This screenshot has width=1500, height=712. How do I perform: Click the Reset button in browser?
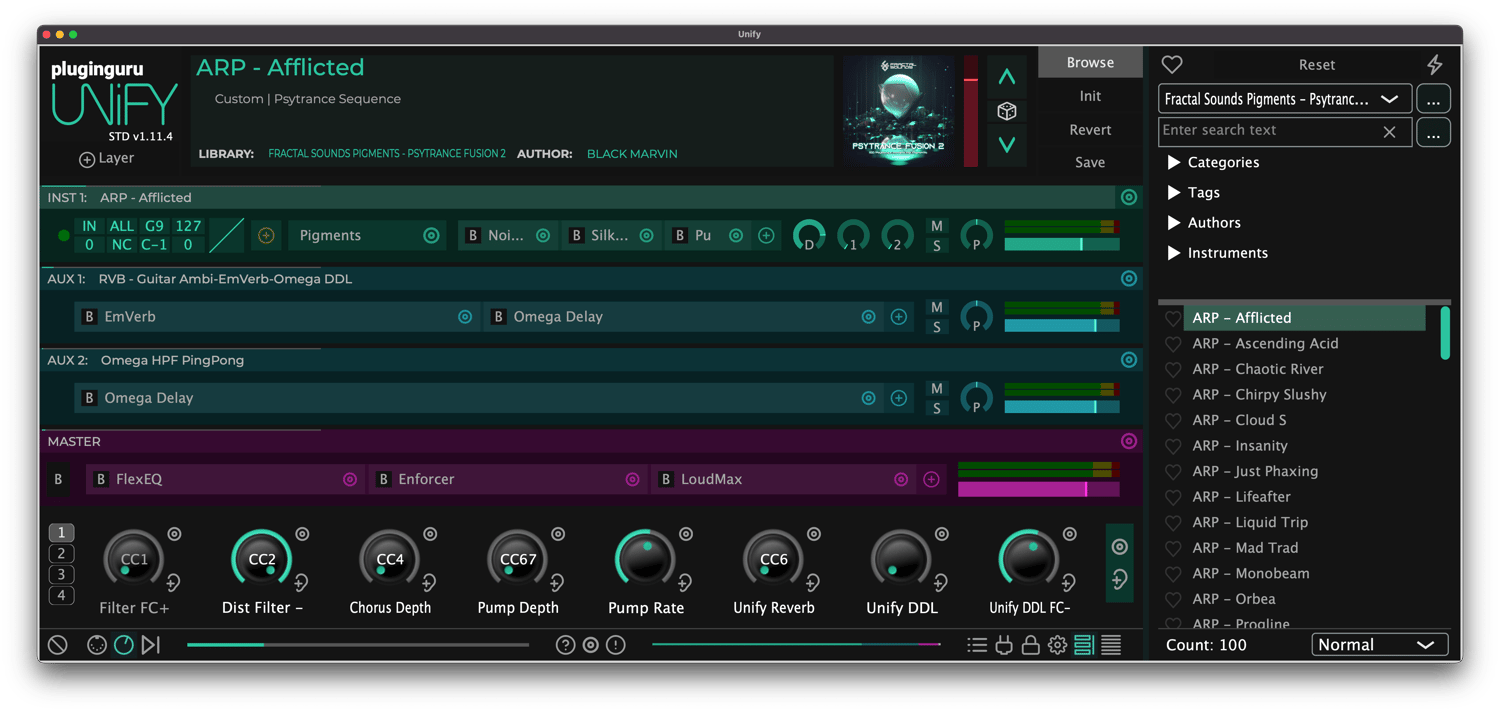tap(1316, 65)
